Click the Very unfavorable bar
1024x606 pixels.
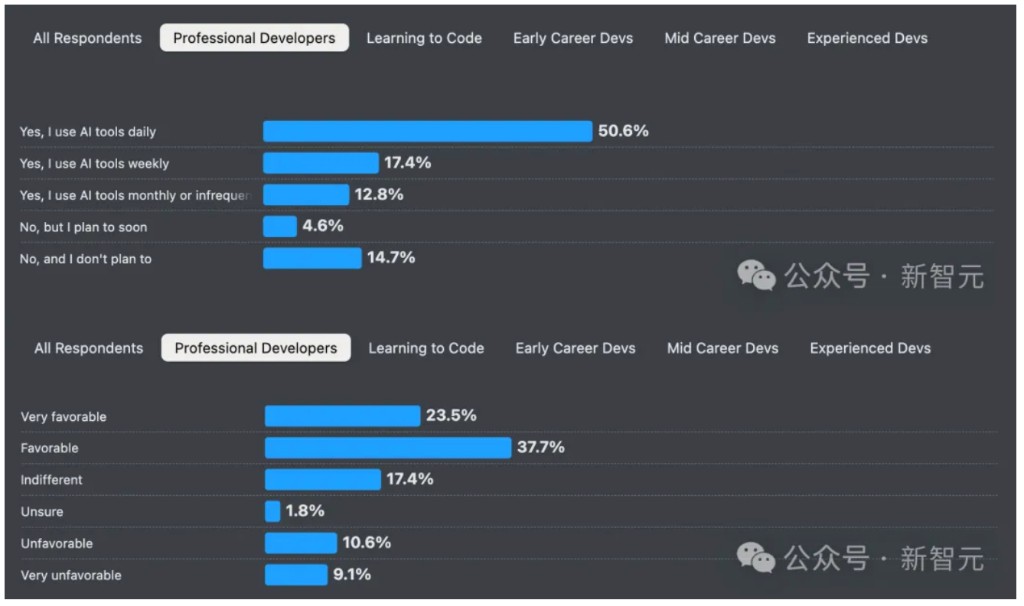tap(295, 575)
